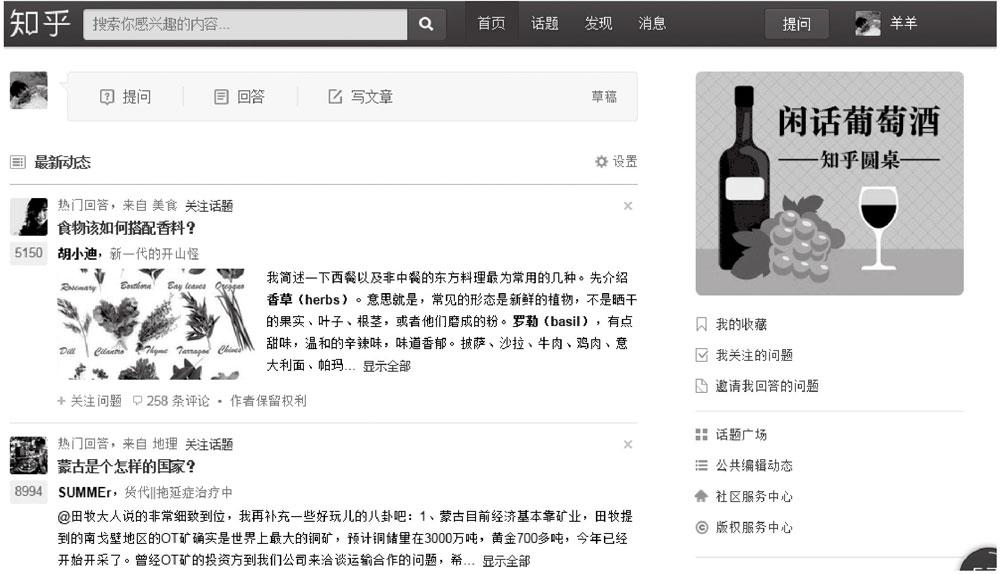Open 社区服务中心 house icon
1000x574 pixels.
[x=702, y=496]
